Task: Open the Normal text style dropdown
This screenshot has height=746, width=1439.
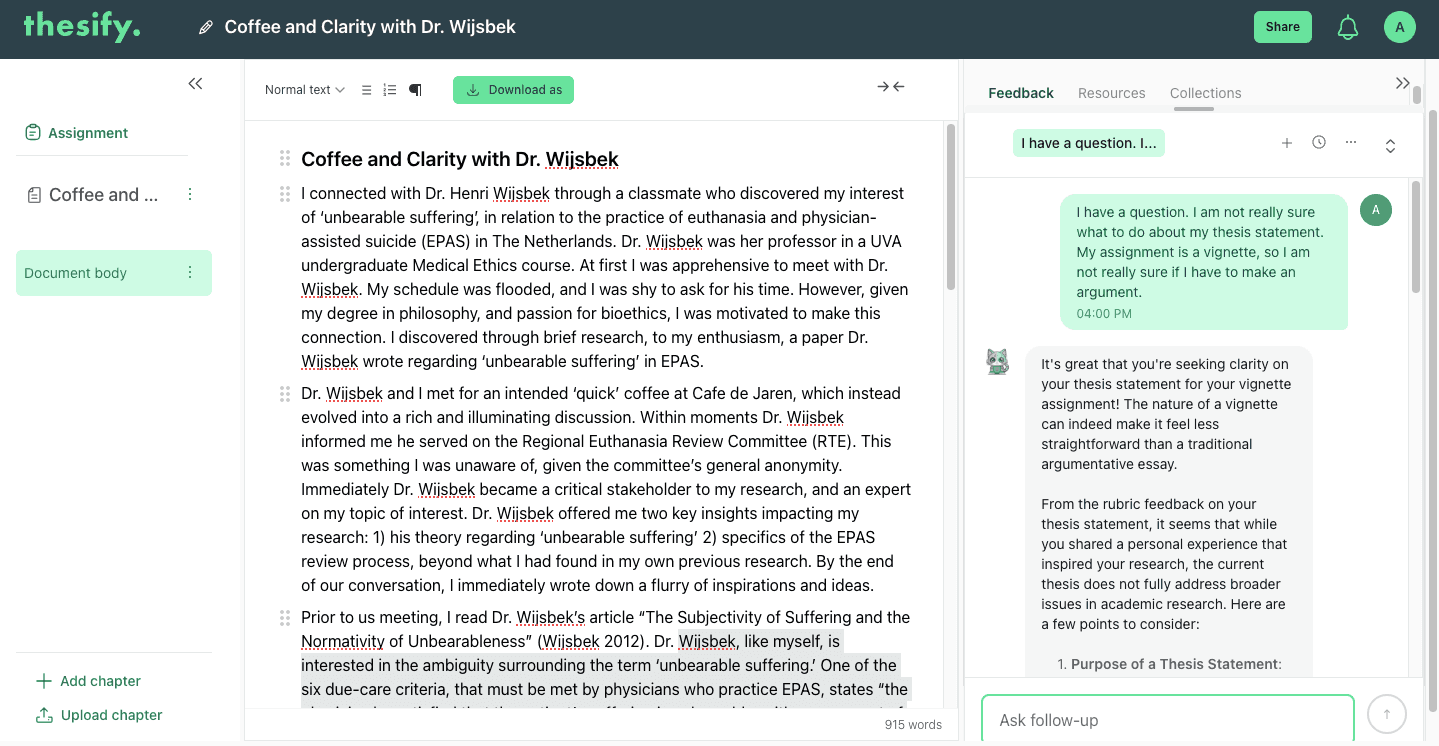Action: pos(305,90)
